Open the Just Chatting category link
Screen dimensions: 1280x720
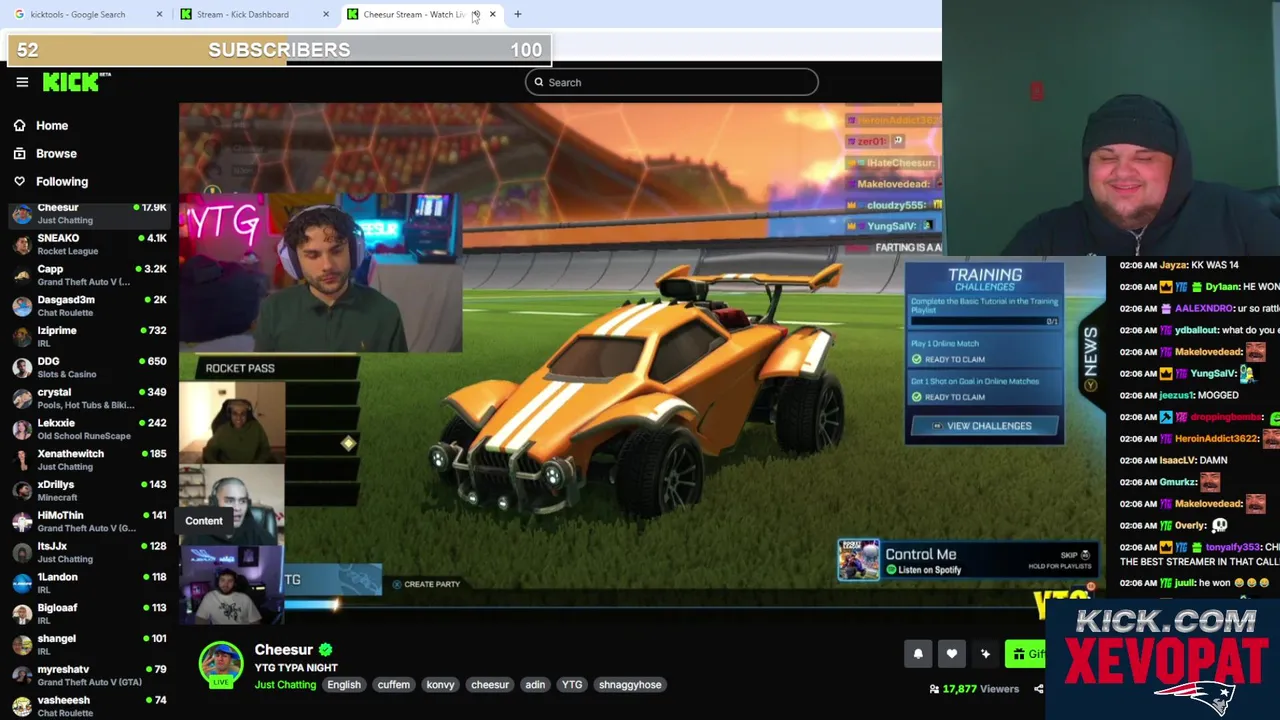click(x=285, y=685)
